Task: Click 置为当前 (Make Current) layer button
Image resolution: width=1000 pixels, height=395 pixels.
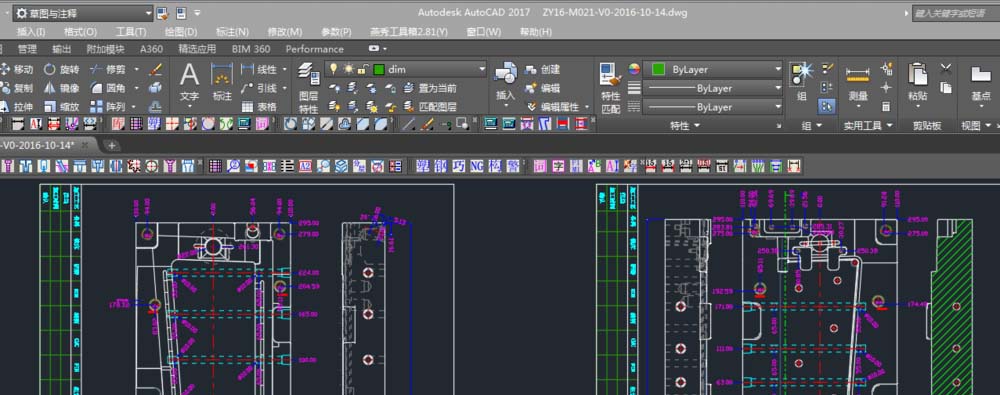Action: tap(430, 88)
